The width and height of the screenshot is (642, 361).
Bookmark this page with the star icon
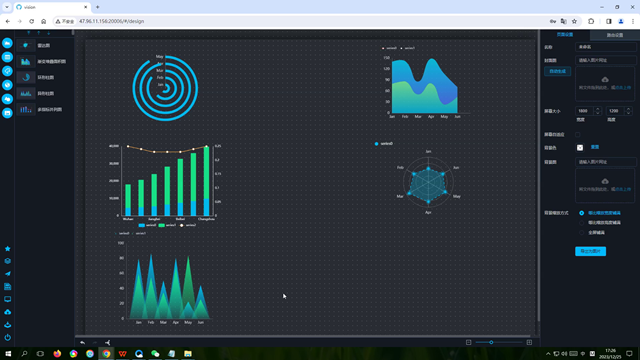tap(574, 21)
